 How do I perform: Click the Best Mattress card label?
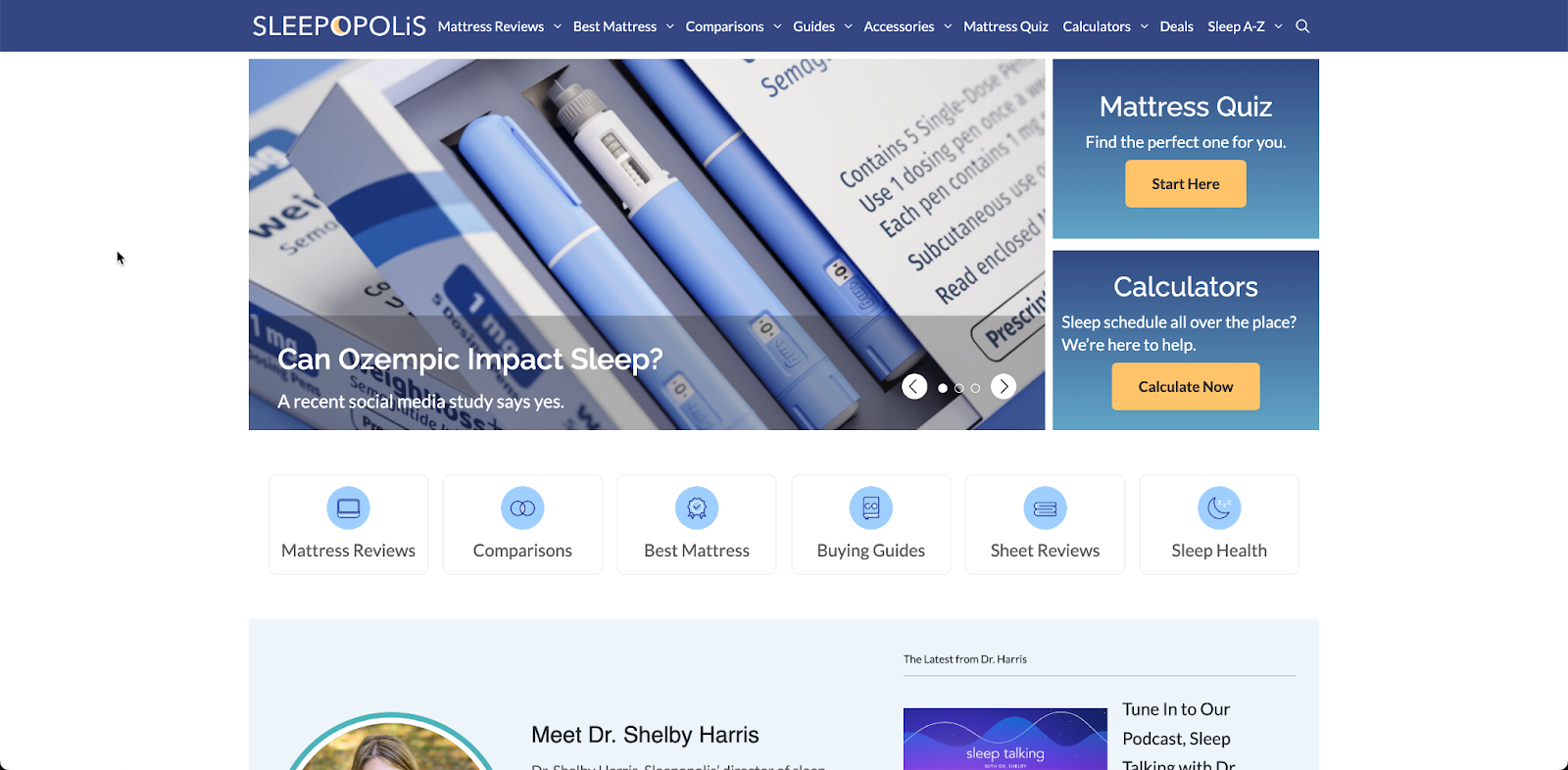(x=697, y=551)
